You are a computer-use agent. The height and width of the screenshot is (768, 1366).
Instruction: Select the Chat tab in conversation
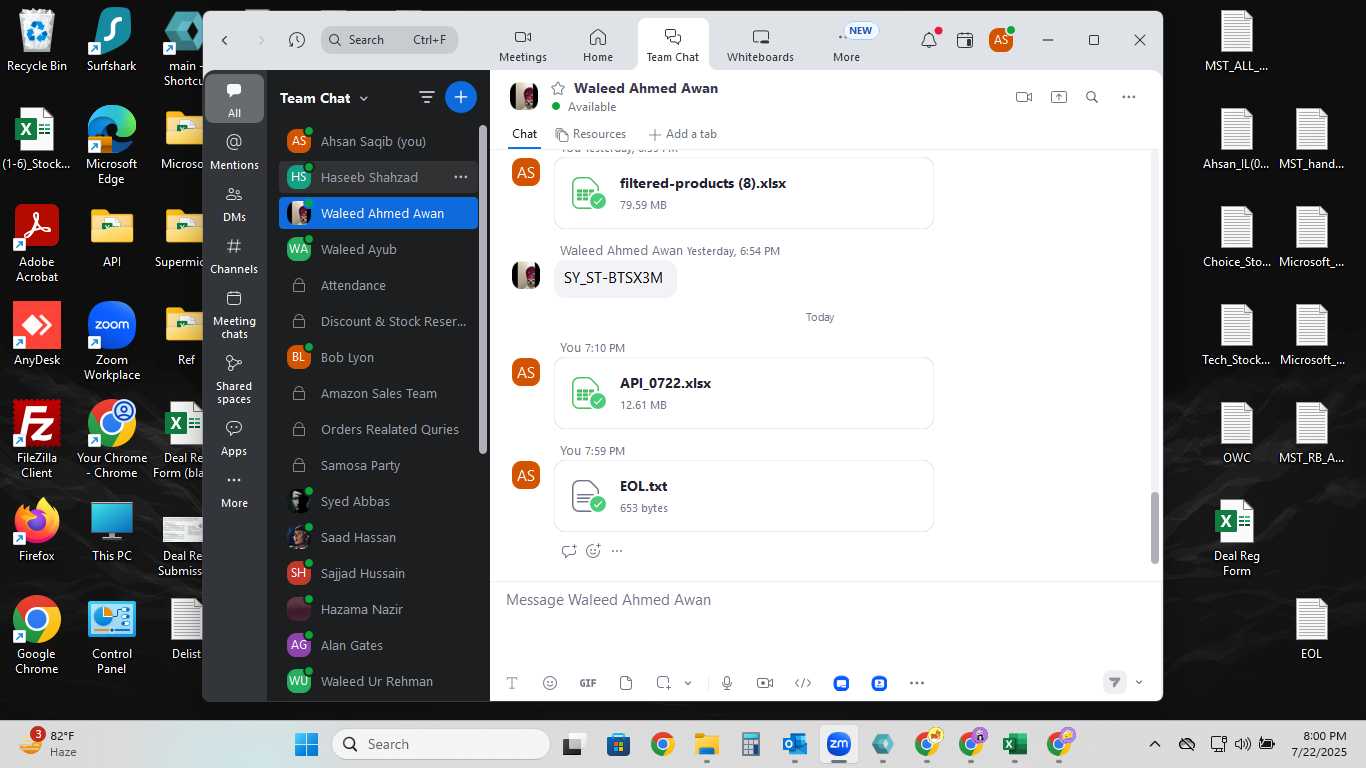(525, 134)
